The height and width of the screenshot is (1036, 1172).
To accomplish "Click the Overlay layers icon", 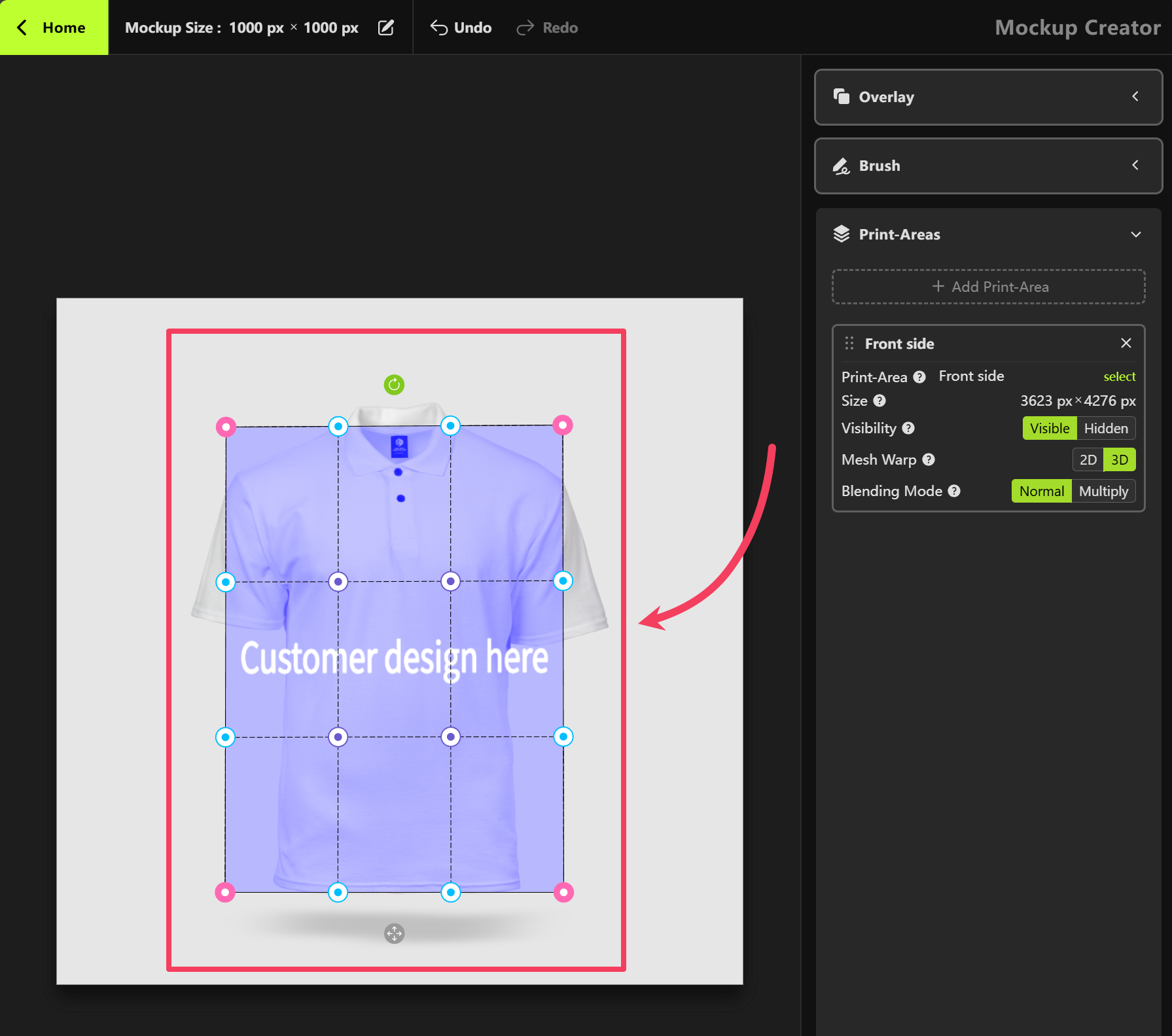I will [842, 97].
